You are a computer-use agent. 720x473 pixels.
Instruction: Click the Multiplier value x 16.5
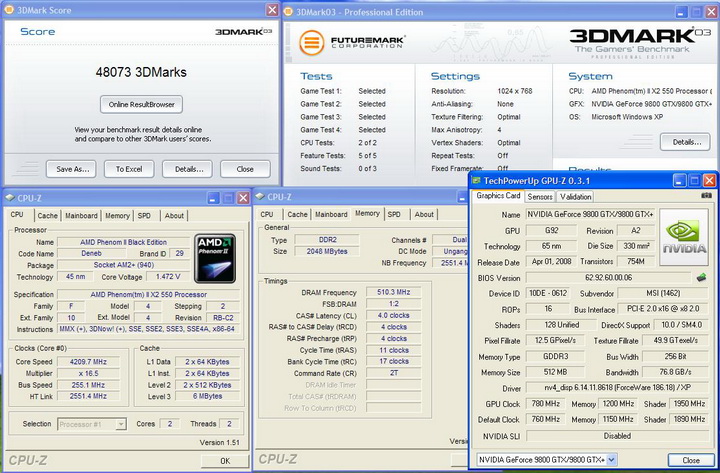(x=88, y=373)
